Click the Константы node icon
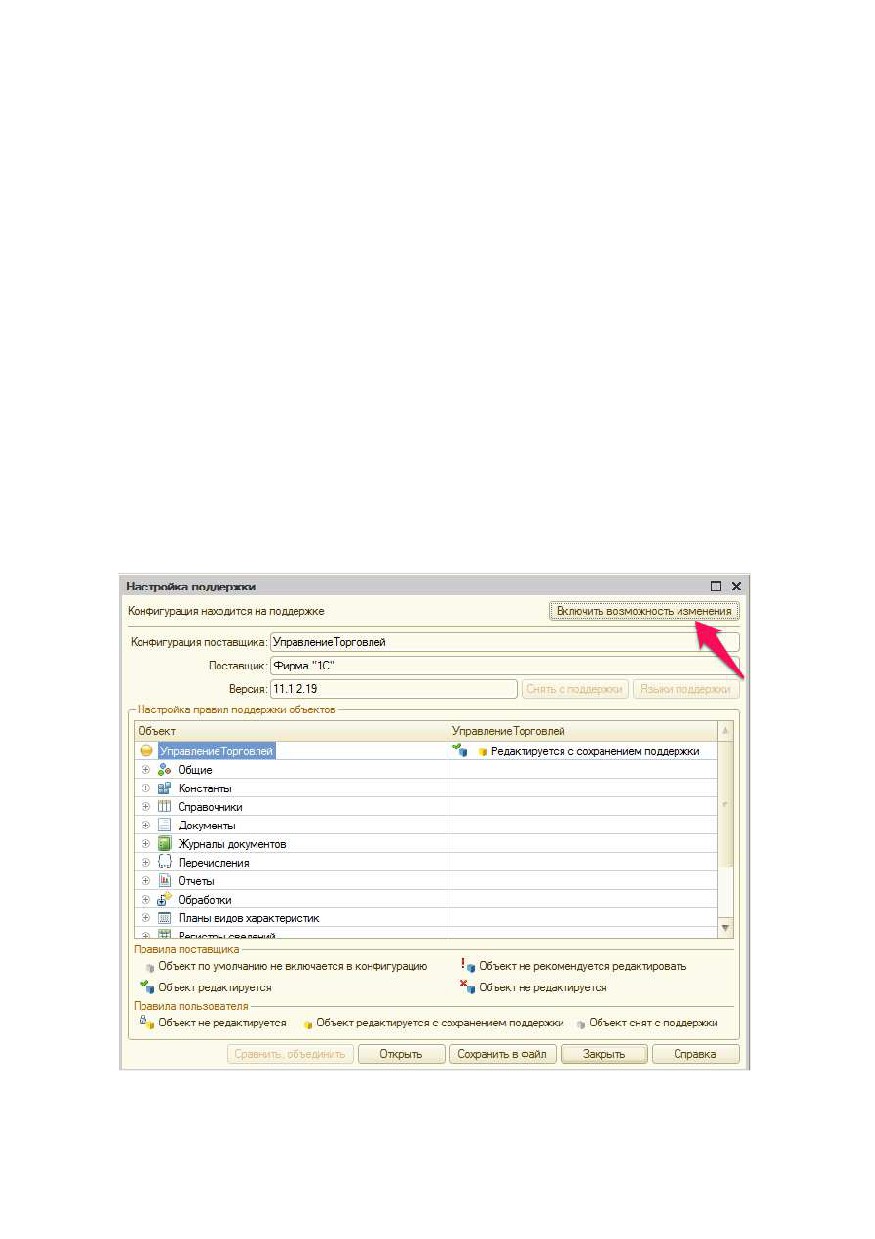This screenshot has width=875, height=1239. [165, 788]
